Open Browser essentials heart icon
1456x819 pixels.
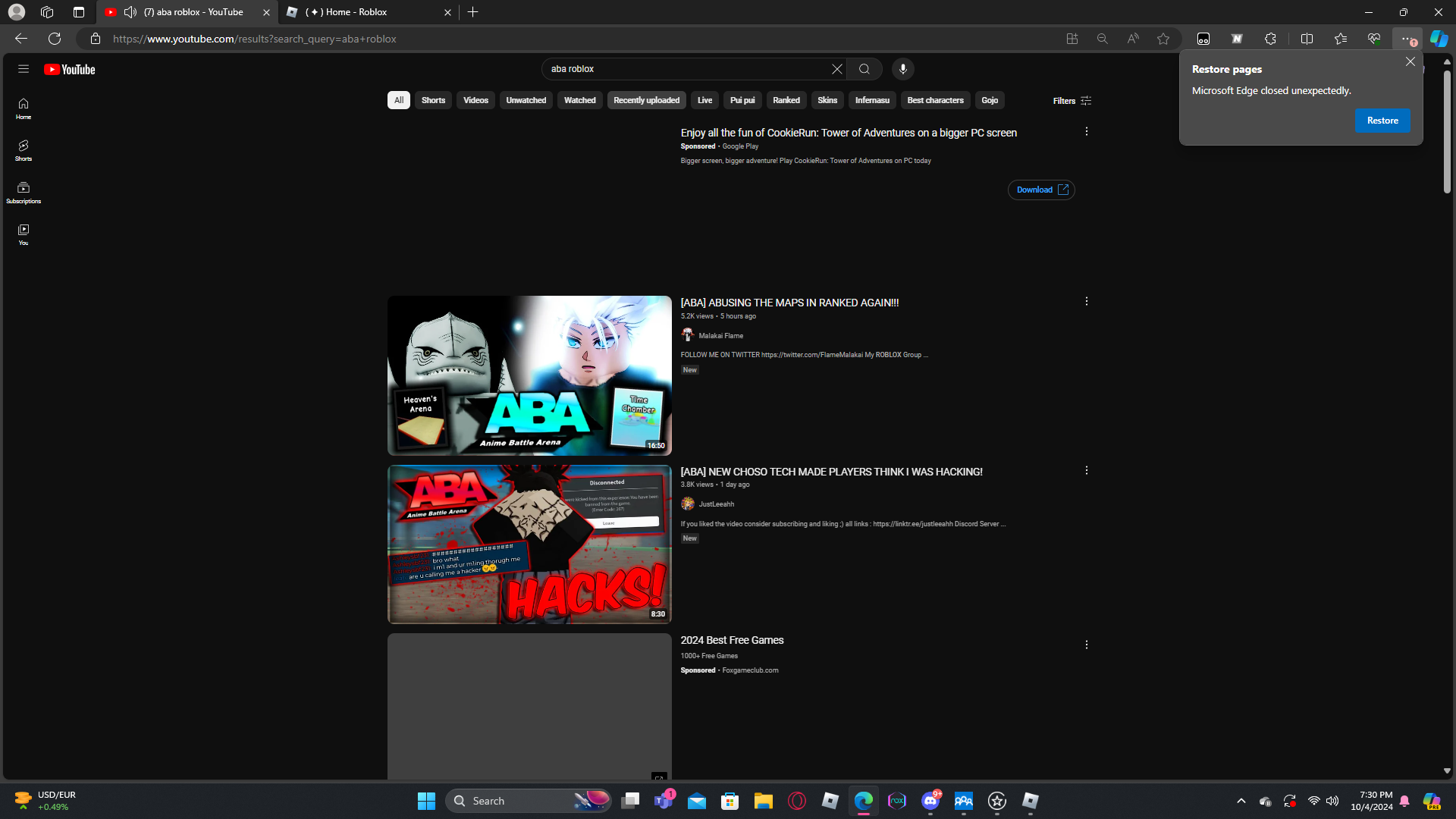pos(1374,39)
